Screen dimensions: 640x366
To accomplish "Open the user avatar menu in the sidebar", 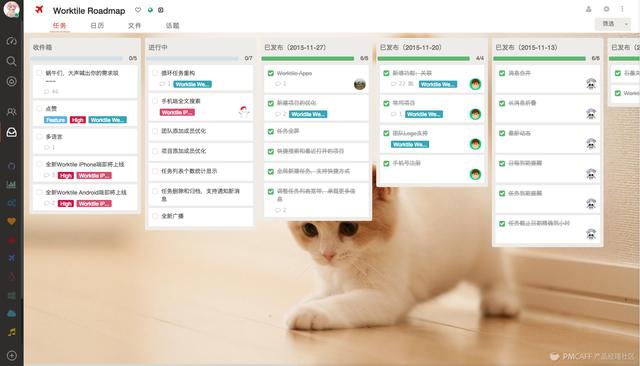I will pyautogui.click(x=11, y=9).
